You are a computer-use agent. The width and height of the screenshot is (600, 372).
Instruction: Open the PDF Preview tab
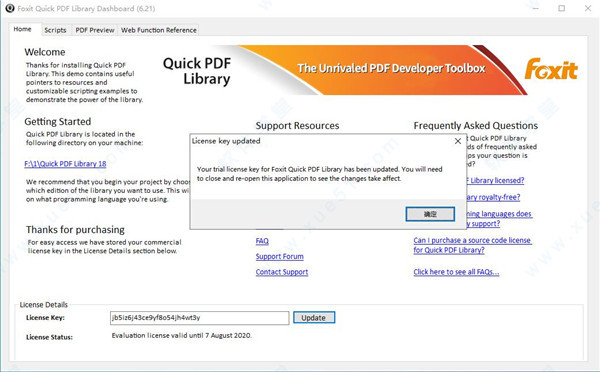tap(95, 30)
